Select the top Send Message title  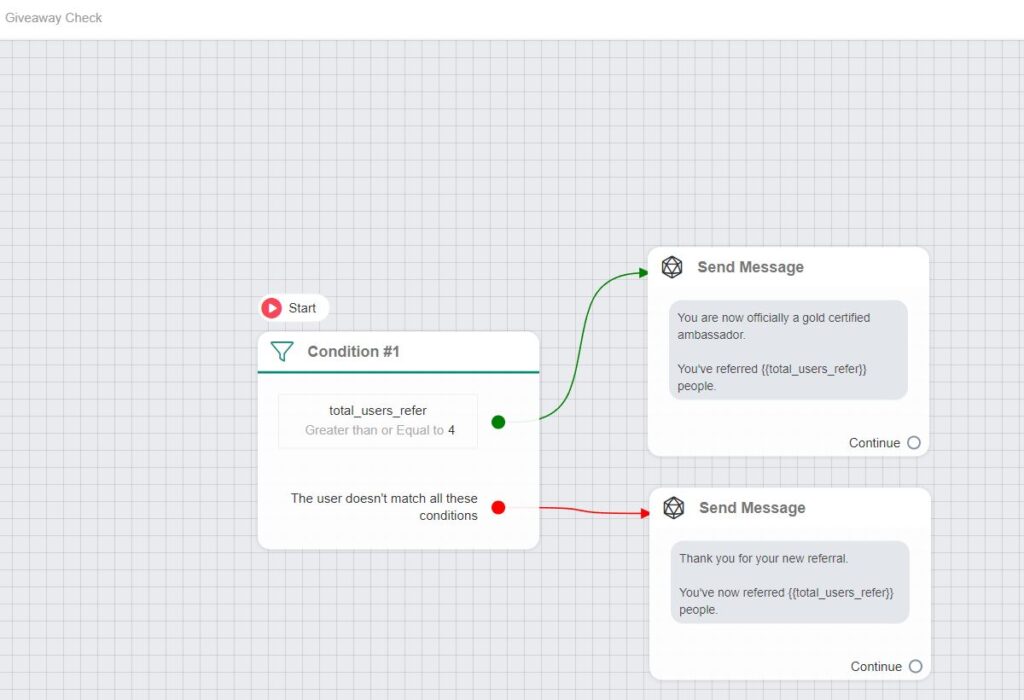(750, 267)
